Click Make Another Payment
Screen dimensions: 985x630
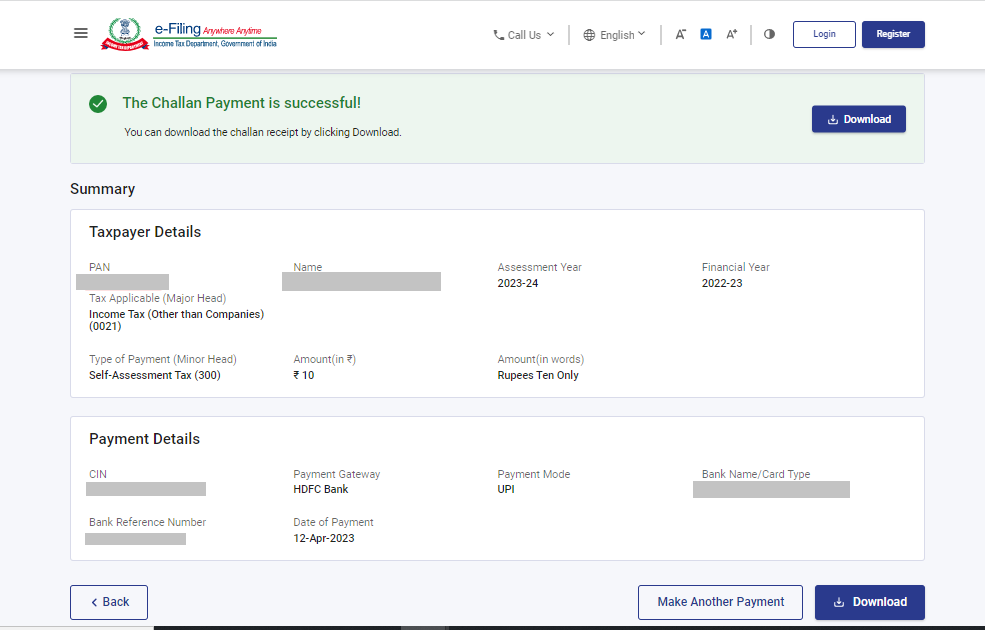coord(720,602)
